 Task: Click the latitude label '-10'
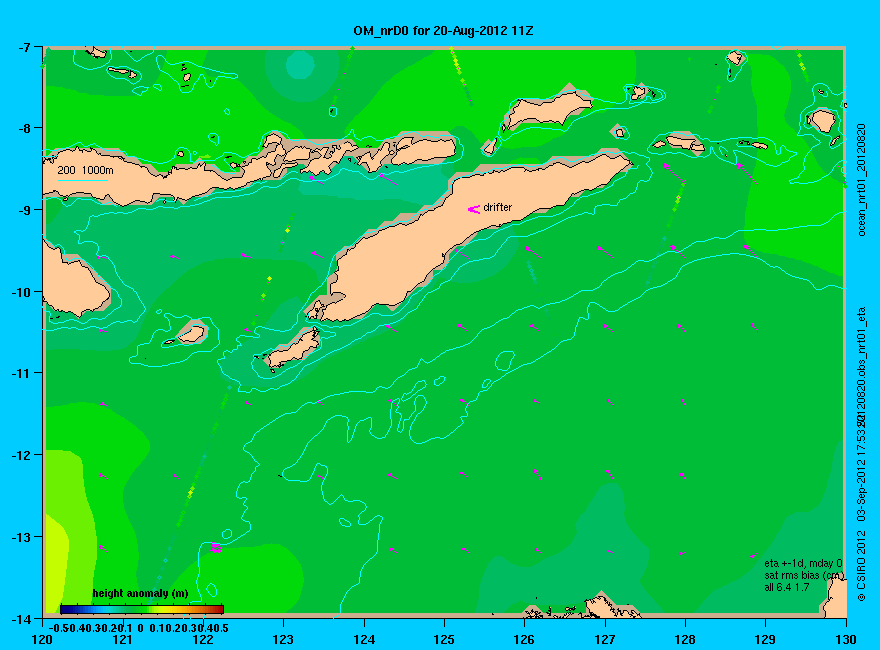pos(20,292)
